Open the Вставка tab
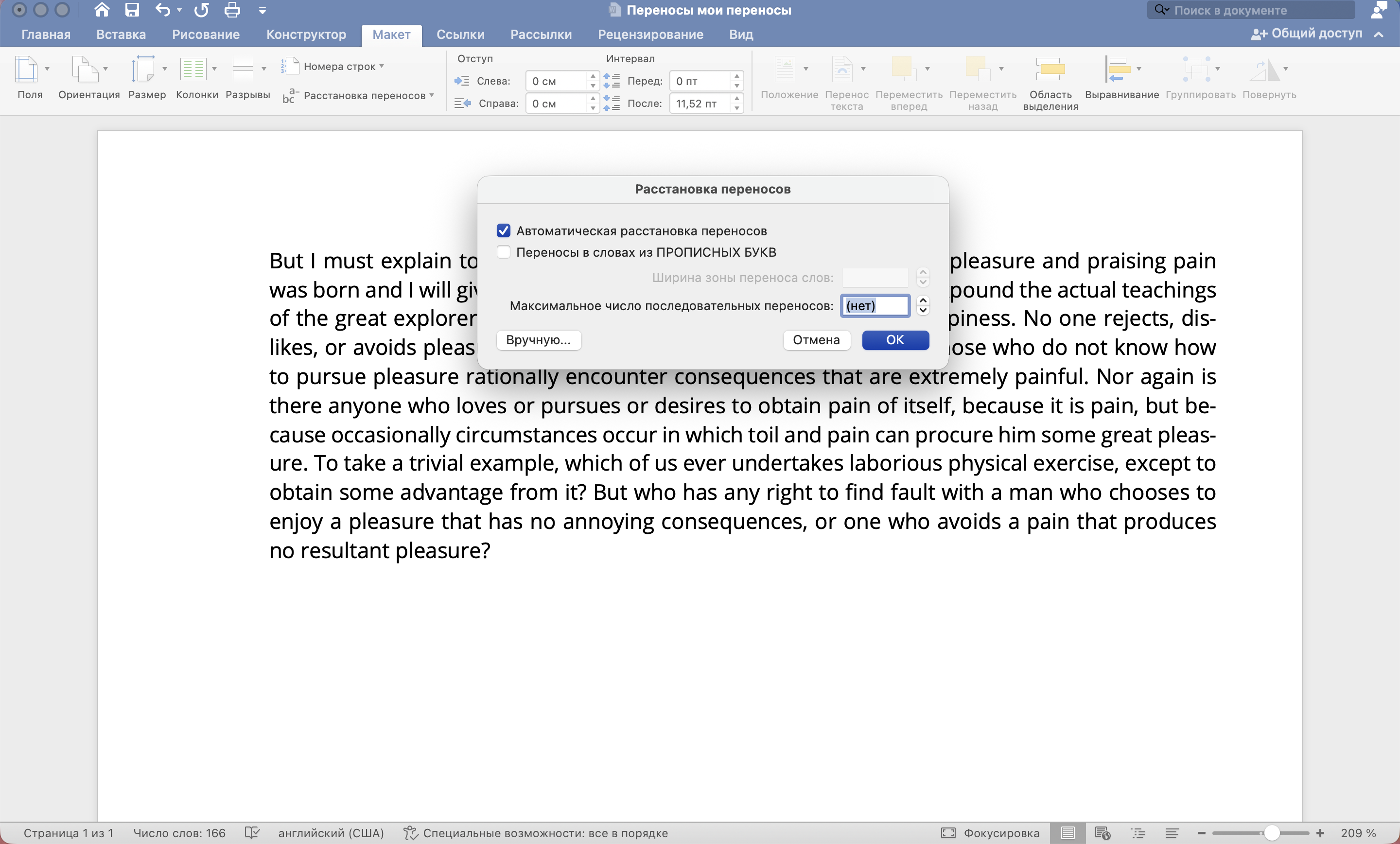Image resolution: width=1400 pixels, height=844 pixels. pos(121,34)
